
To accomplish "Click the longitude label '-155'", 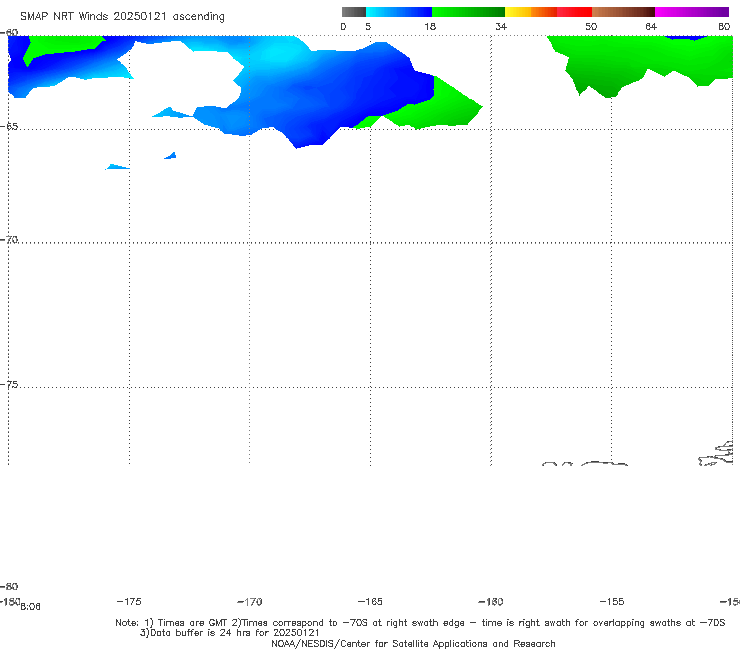I will tap(612, 601).
